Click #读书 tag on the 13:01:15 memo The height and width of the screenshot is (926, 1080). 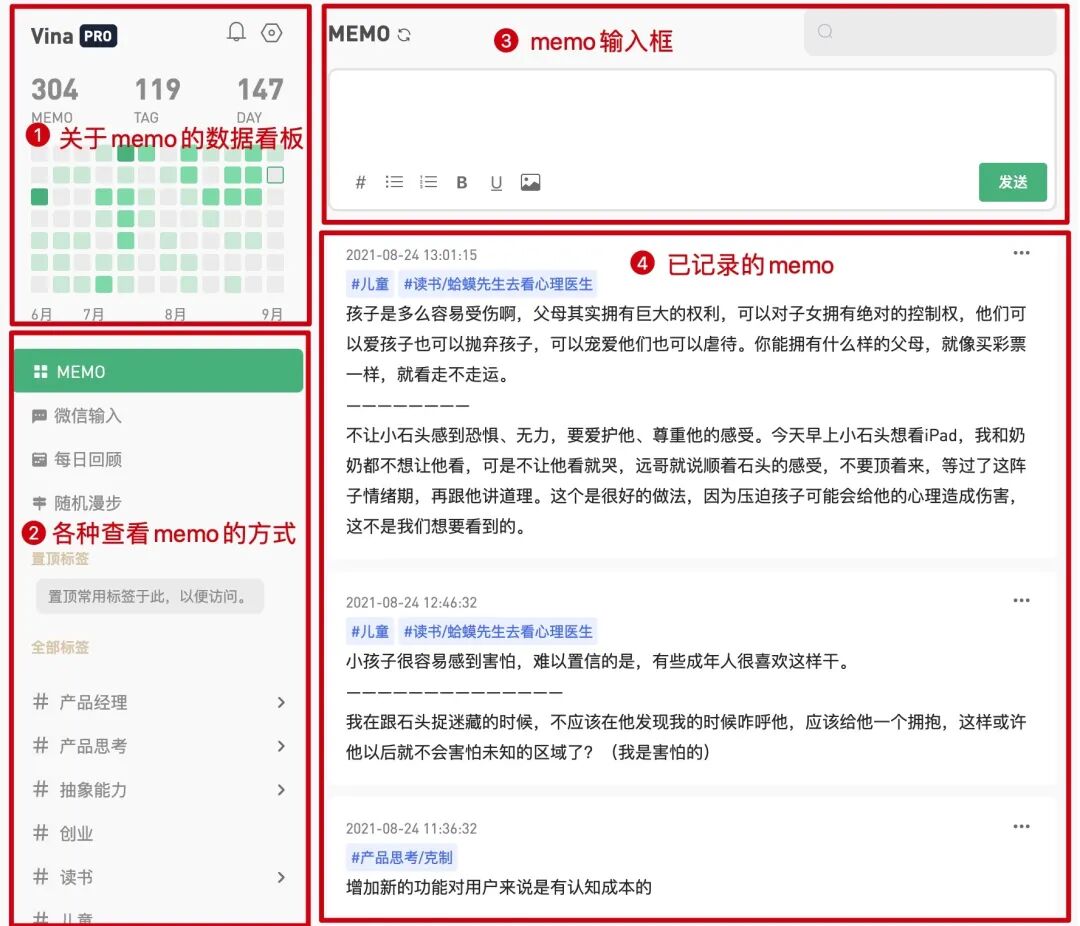click(497, 284)
